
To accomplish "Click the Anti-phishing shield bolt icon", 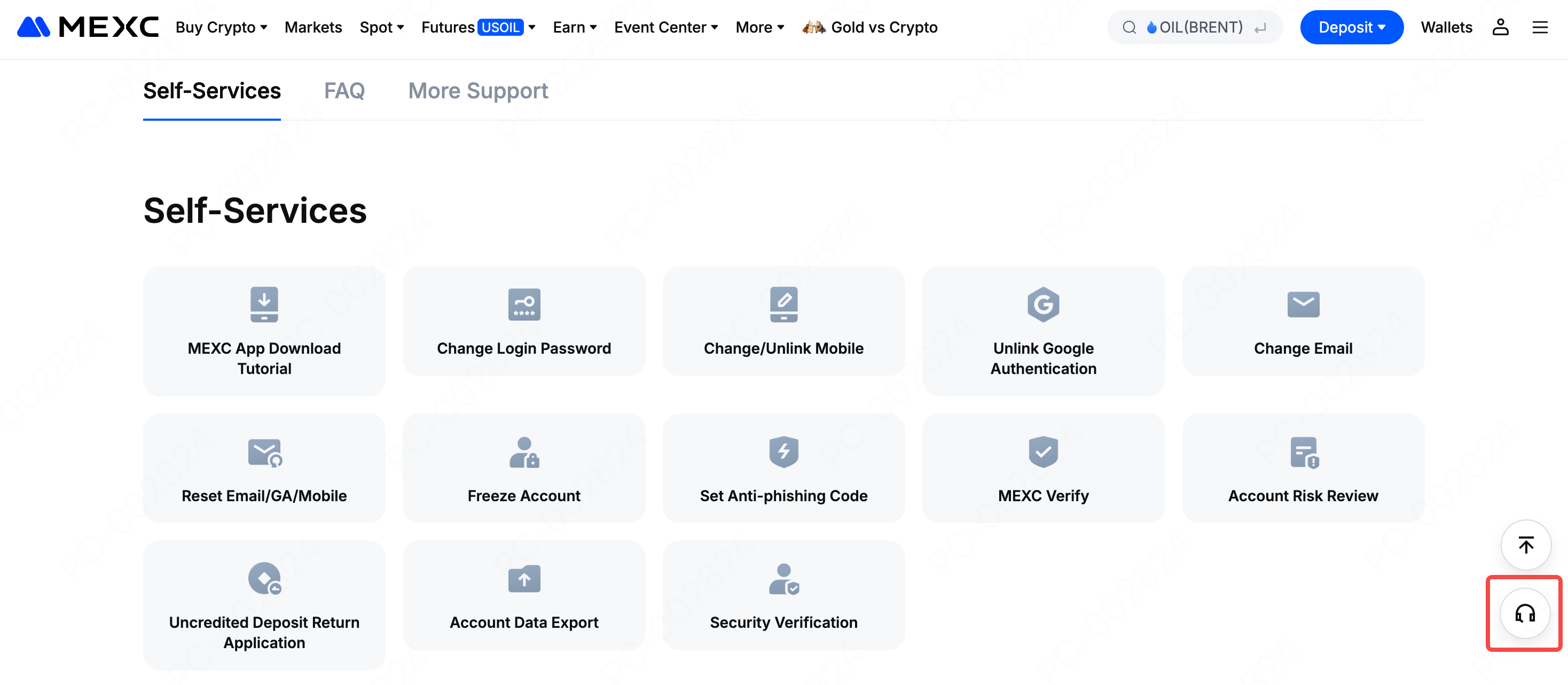I will point(783,452).
